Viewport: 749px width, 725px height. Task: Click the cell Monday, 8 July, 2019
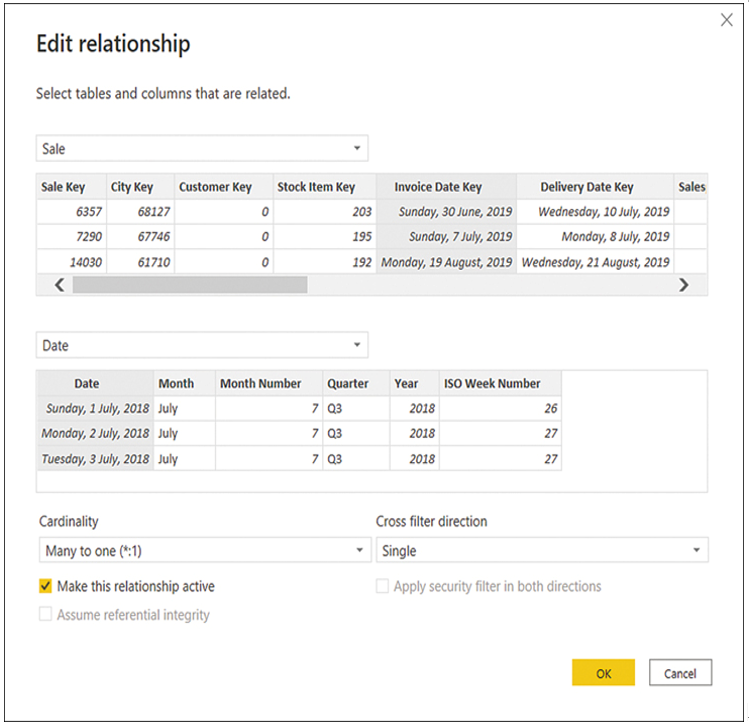pos(595,236)
